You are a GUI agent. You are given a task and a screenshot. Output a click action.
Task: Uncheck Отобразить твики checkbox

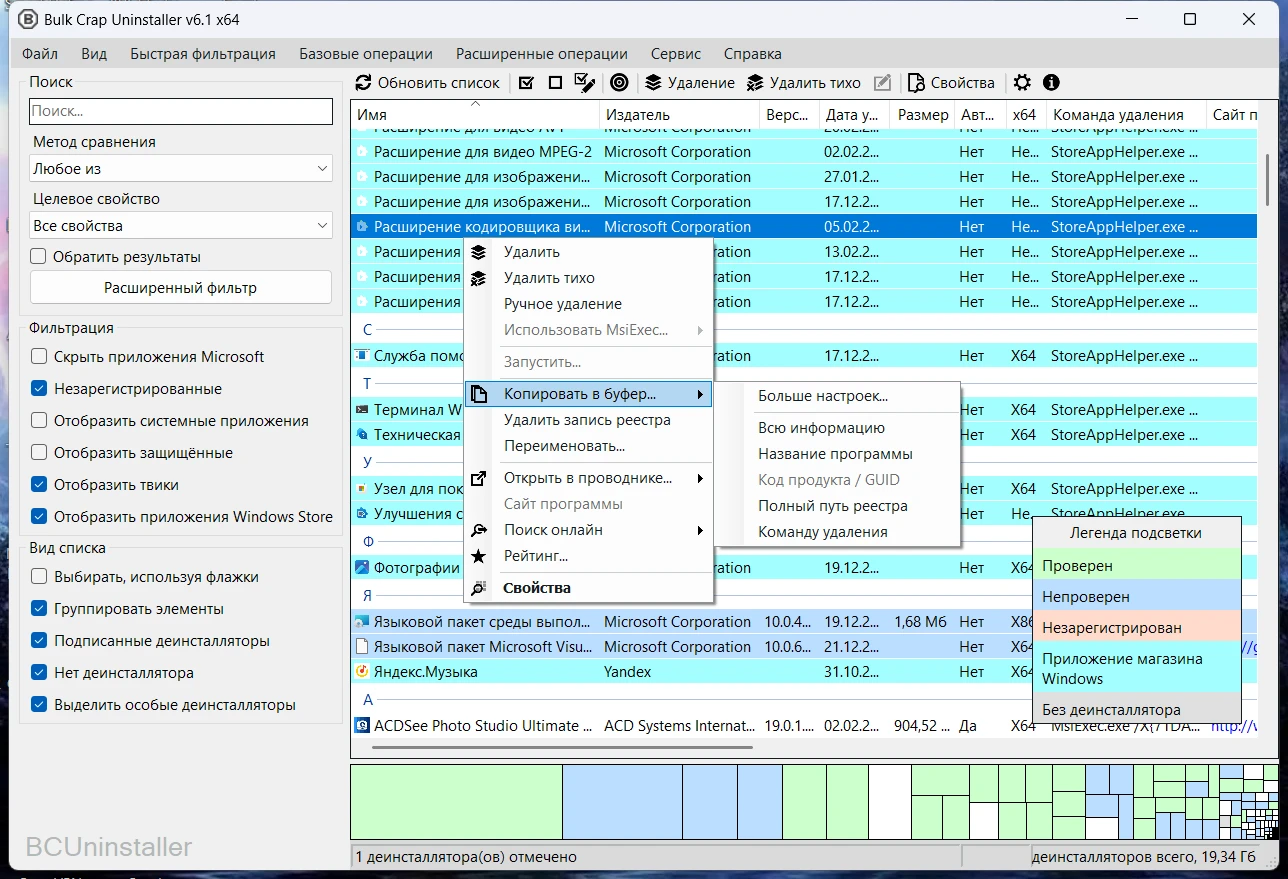(39, 485)
